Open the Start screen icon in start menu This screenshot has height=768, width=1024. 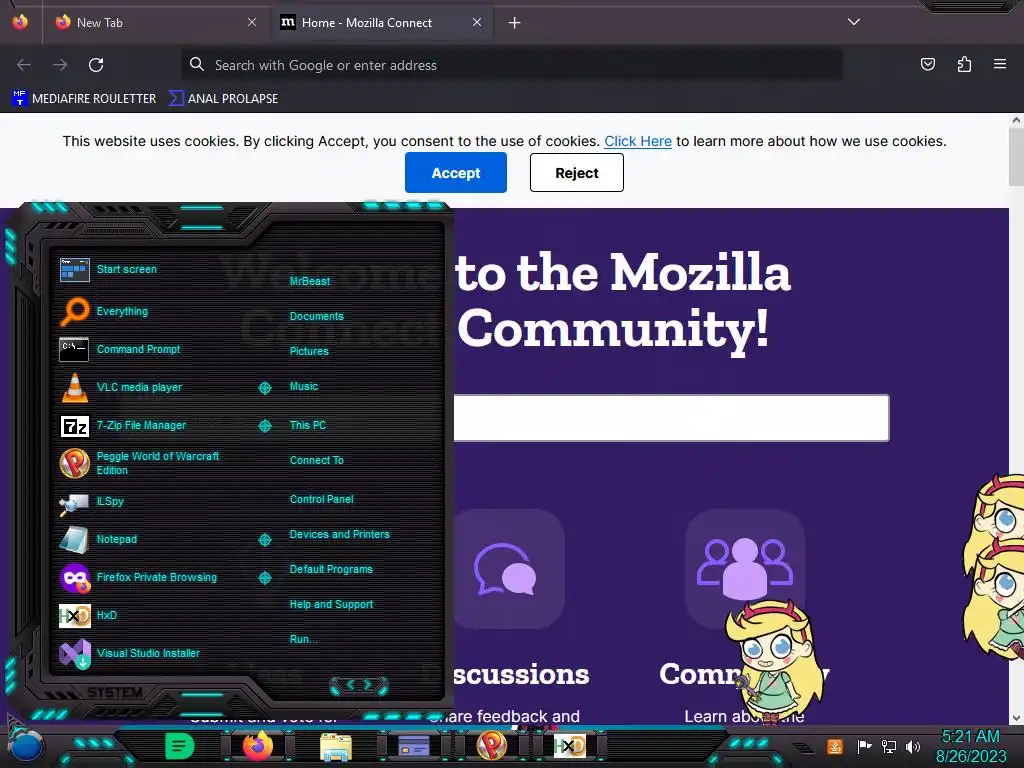pos(74,270)
